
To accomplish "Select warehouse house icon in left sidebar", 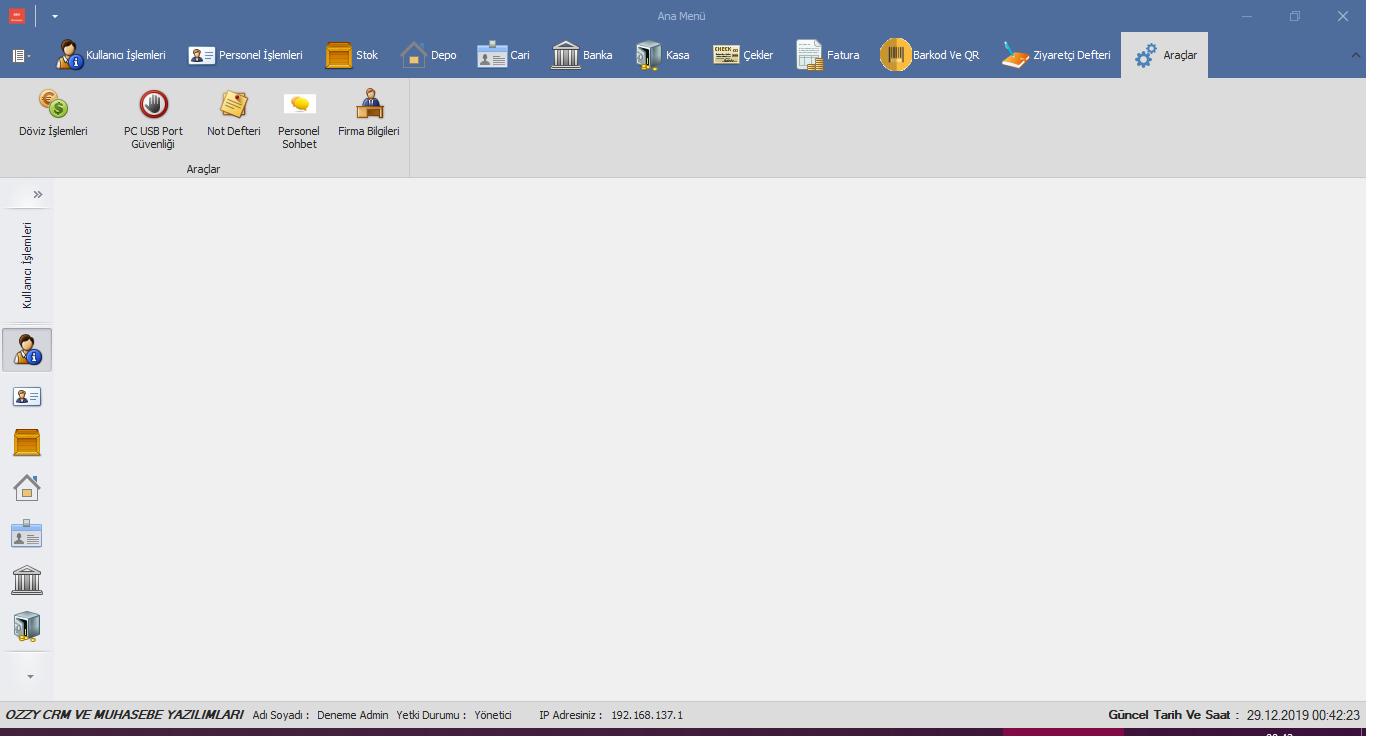I will (x=27, y=488).
